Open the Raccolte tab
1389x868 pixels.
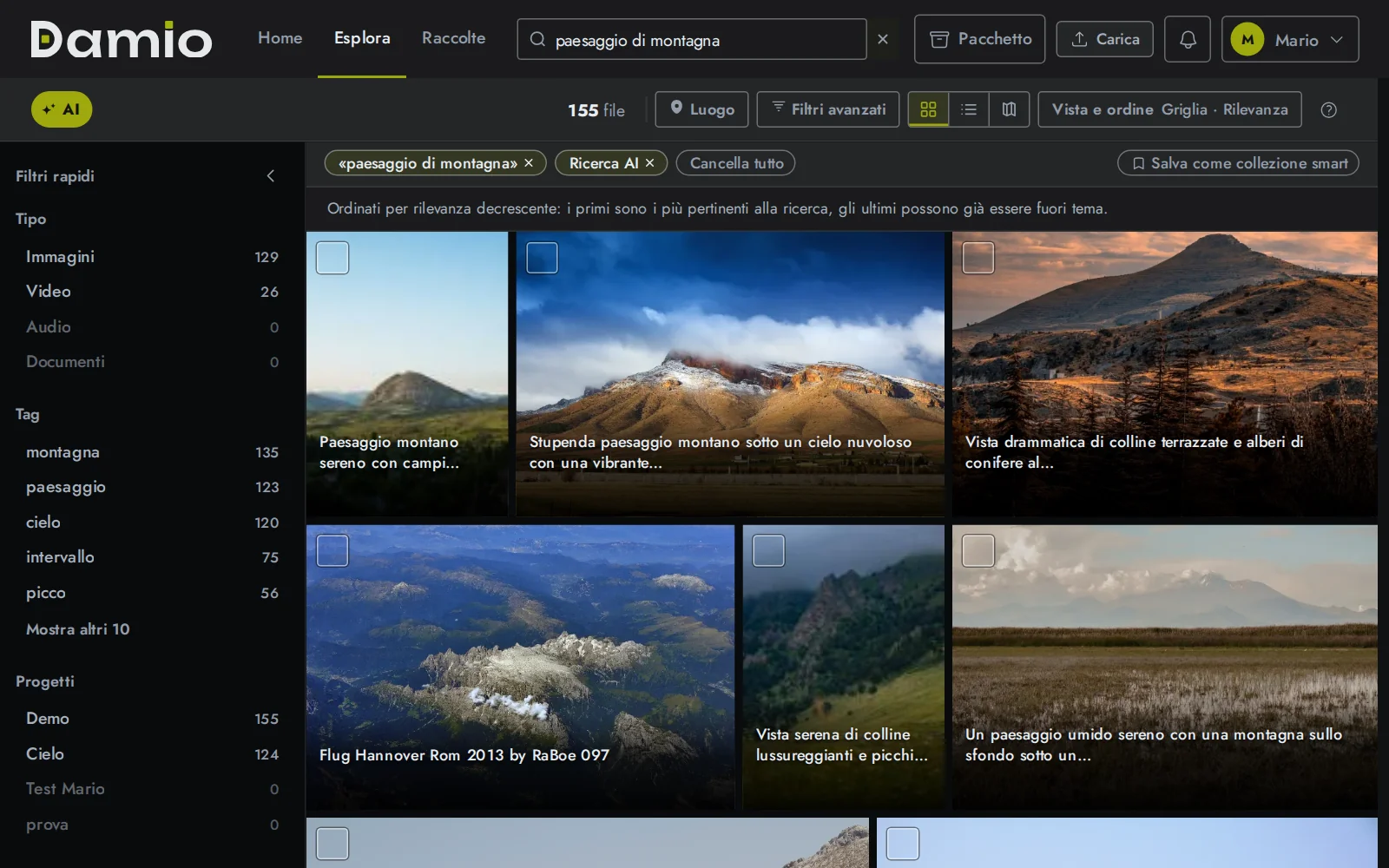(453, 38)
